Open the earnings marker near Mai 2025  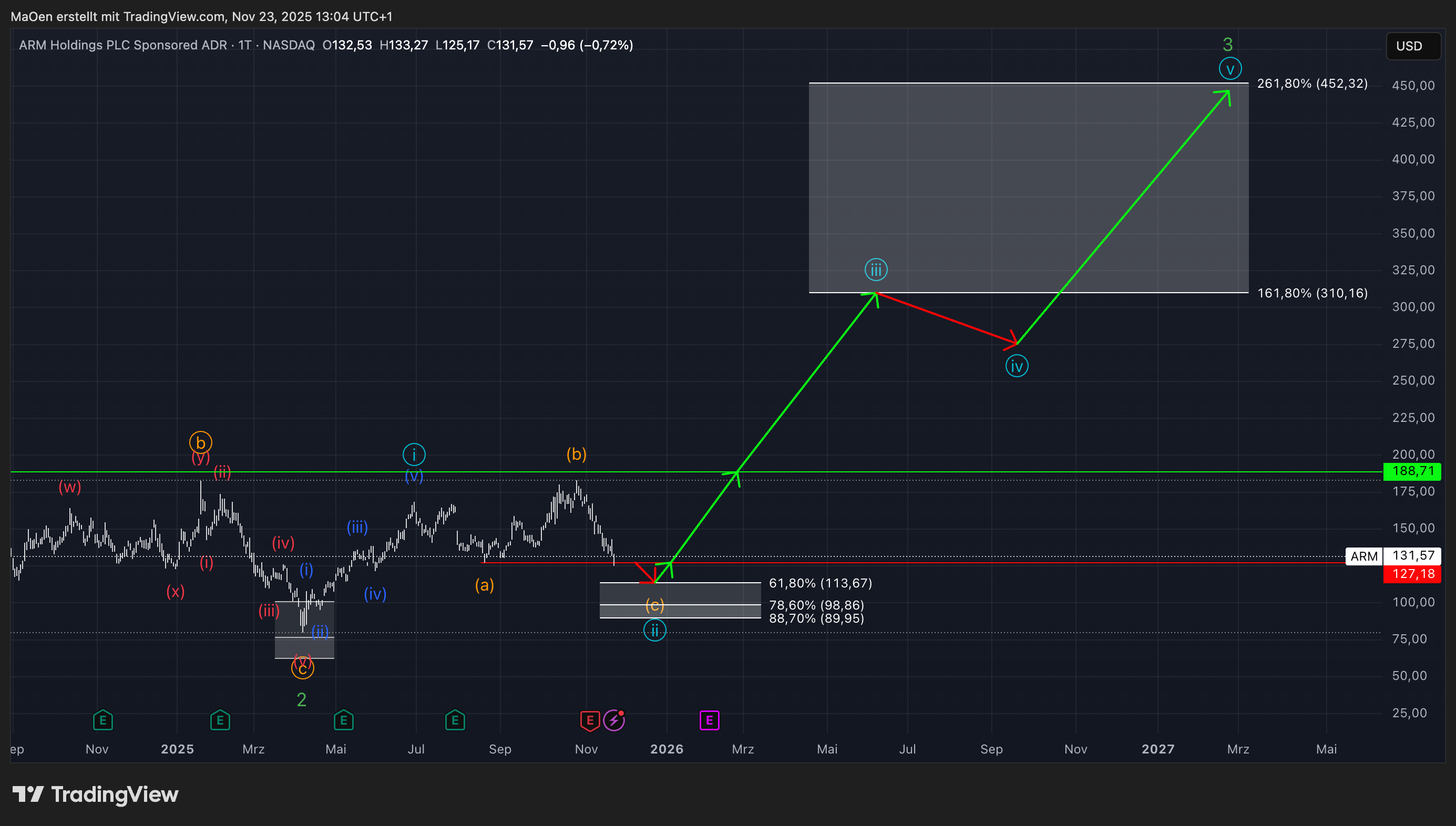(343, 720)
